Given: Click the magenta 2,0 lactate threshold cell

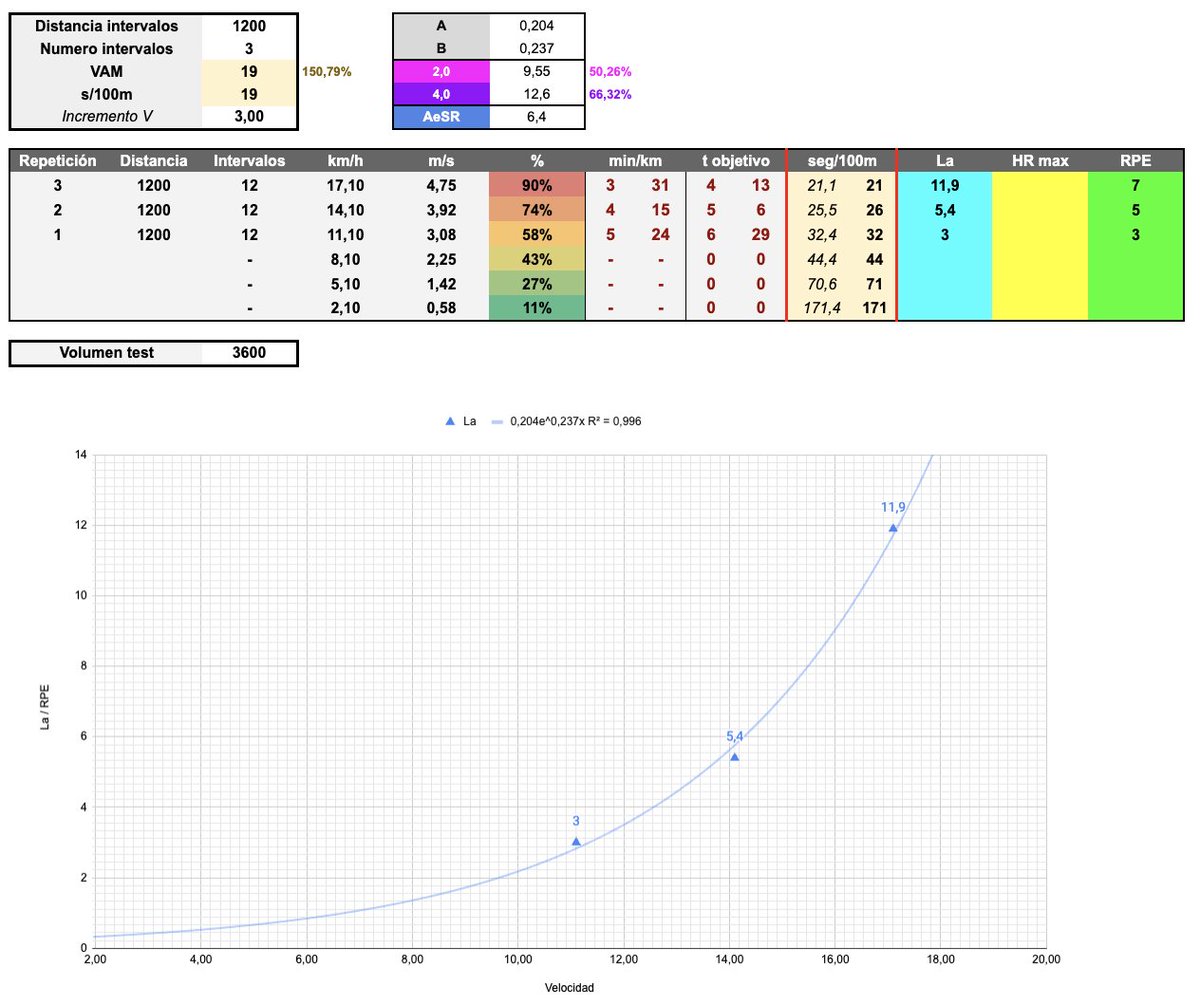Looking at the screenshot, I should tap(443, 71).
